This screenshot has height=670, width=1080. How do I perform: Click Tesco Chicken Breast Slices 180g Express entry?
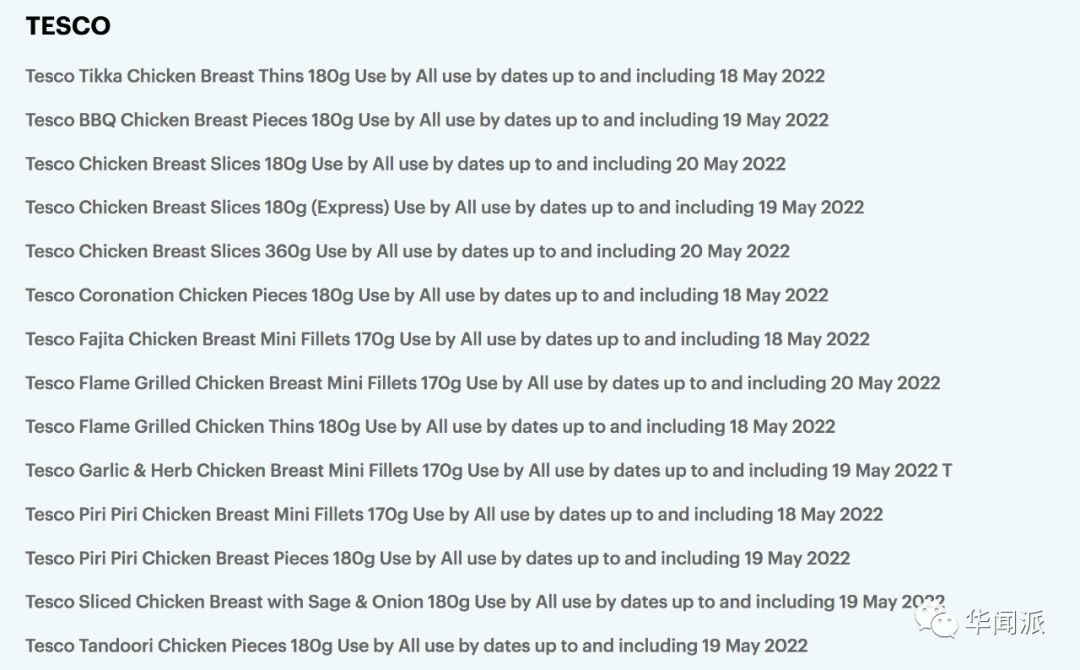pos(445,207)
